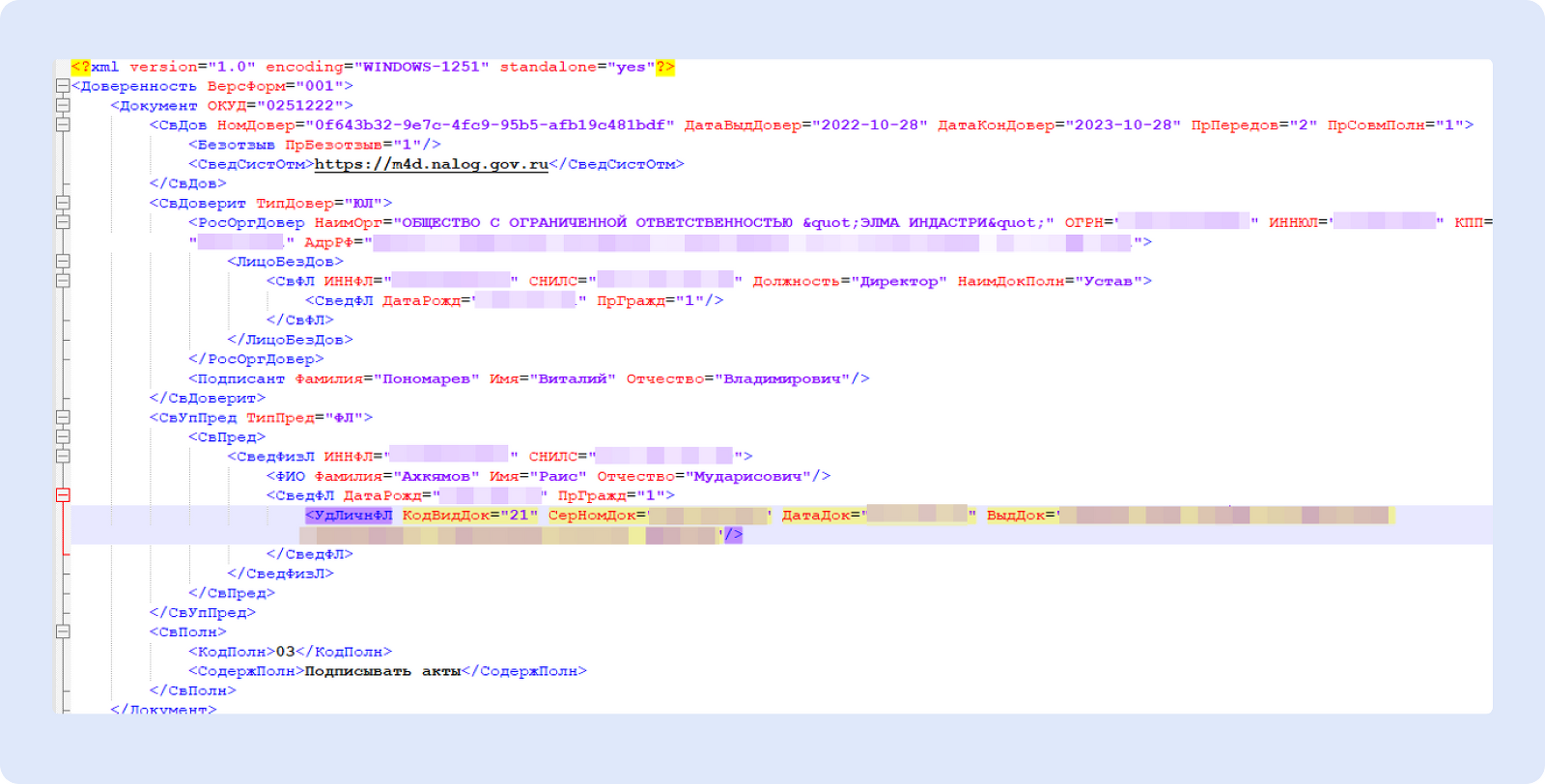This screenshot has width=1545, height=784.
Task: Click the closing </СведФизЛ> tag
Action: pos(281,574)
